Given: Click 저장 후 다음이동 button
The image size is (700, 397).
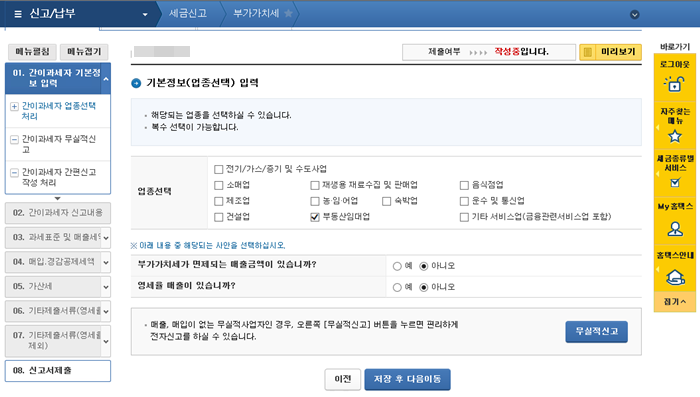Looking at the screenshot, I should tap(407, 380).
